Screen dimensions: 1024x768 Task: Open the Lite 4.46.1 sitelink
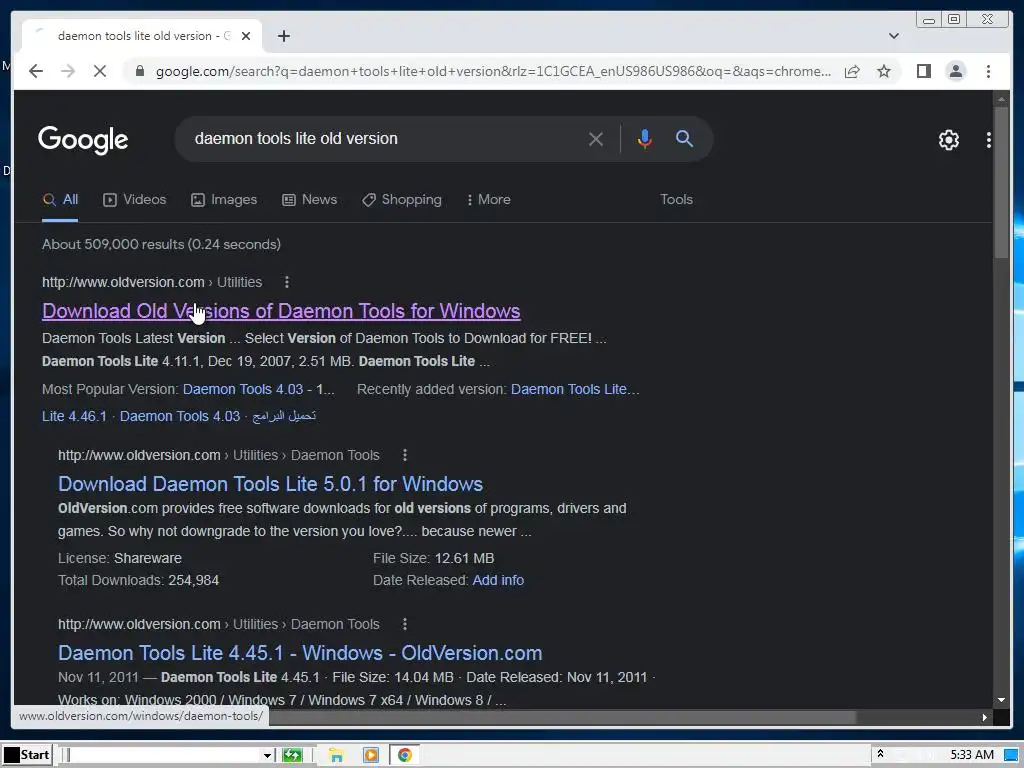[74, 417]
